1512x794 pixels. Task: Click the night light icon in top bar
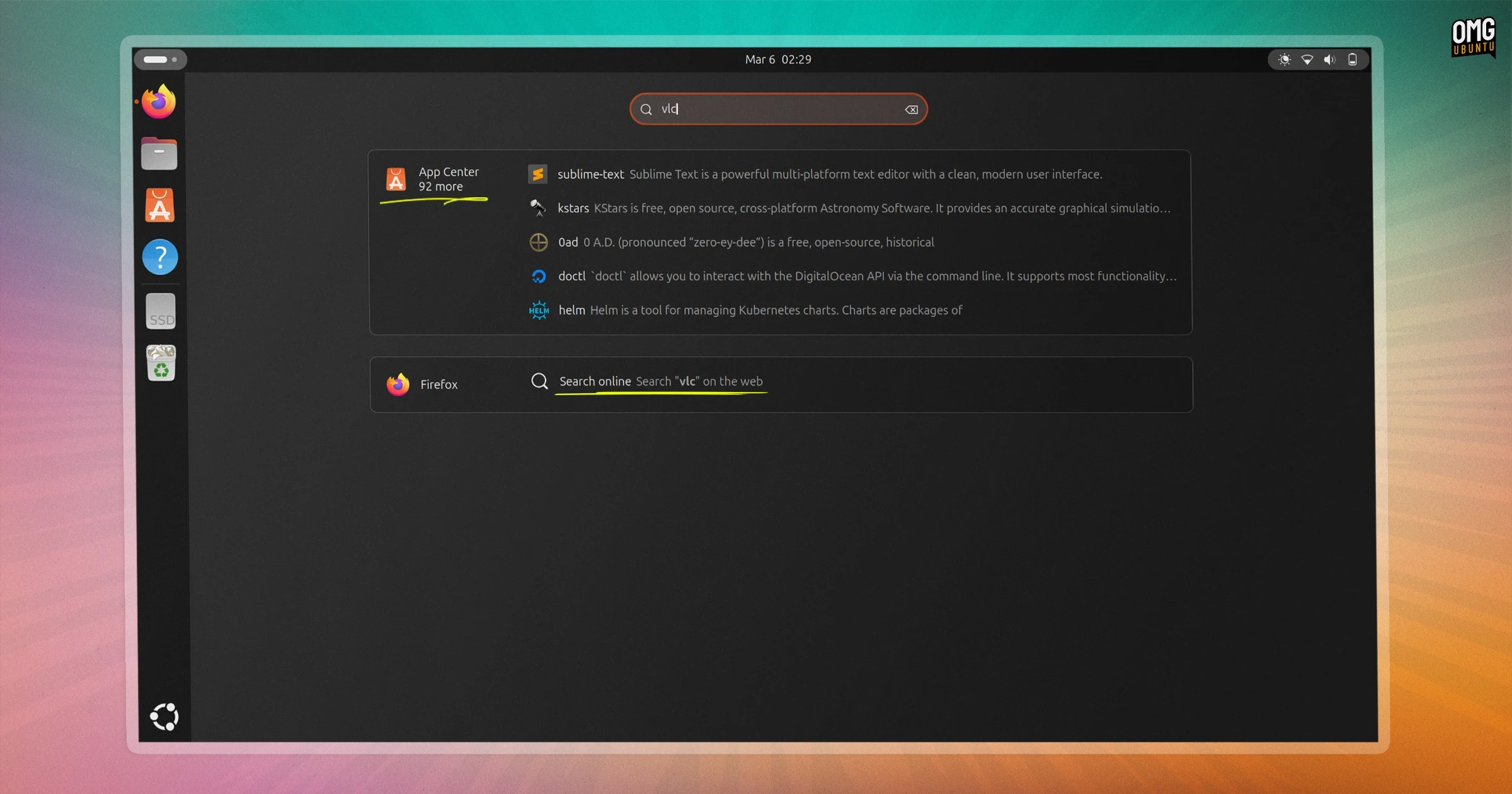[1284, 59]
